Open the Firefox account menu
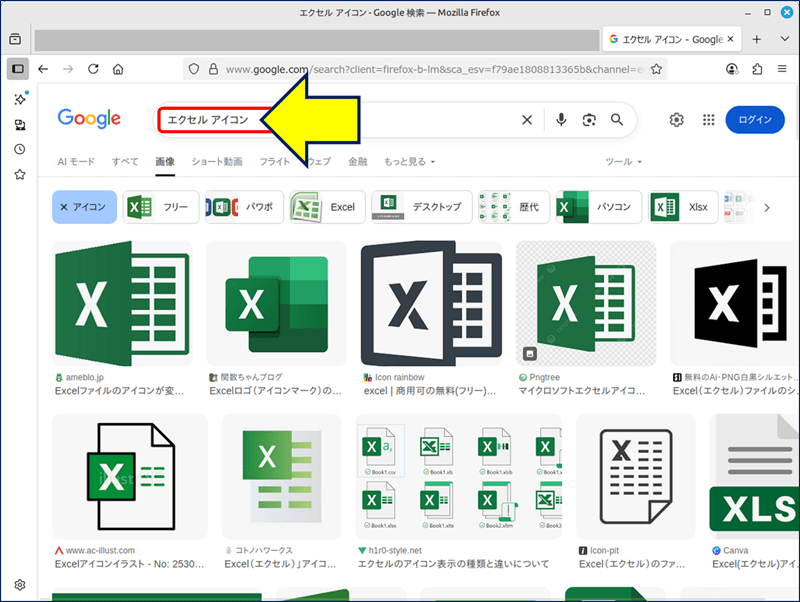The image size is (800, 602). [x=732, y=69]
